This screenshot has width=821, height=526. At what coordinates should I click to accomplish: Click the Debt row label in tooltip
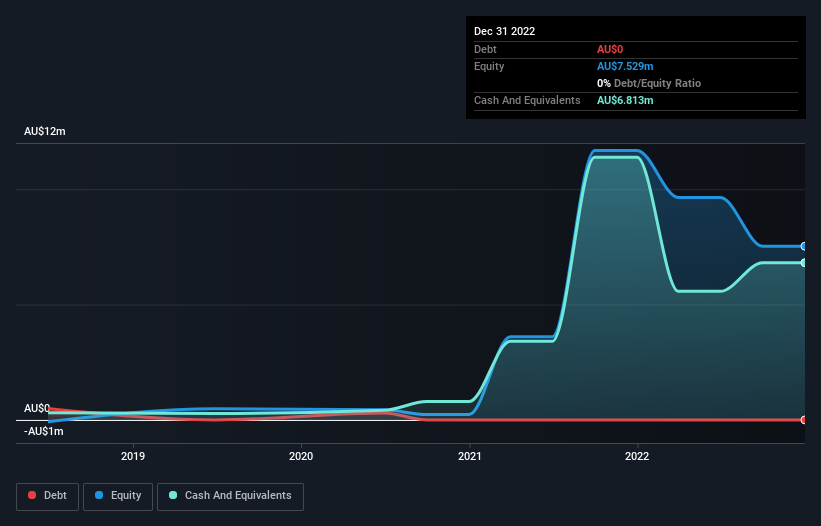485,49
